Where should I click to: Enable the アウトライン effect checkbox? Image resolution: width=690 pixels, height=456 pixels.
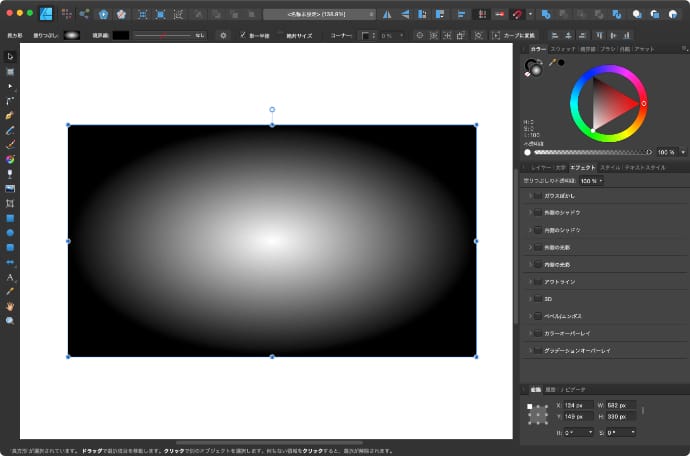(538, 282)
